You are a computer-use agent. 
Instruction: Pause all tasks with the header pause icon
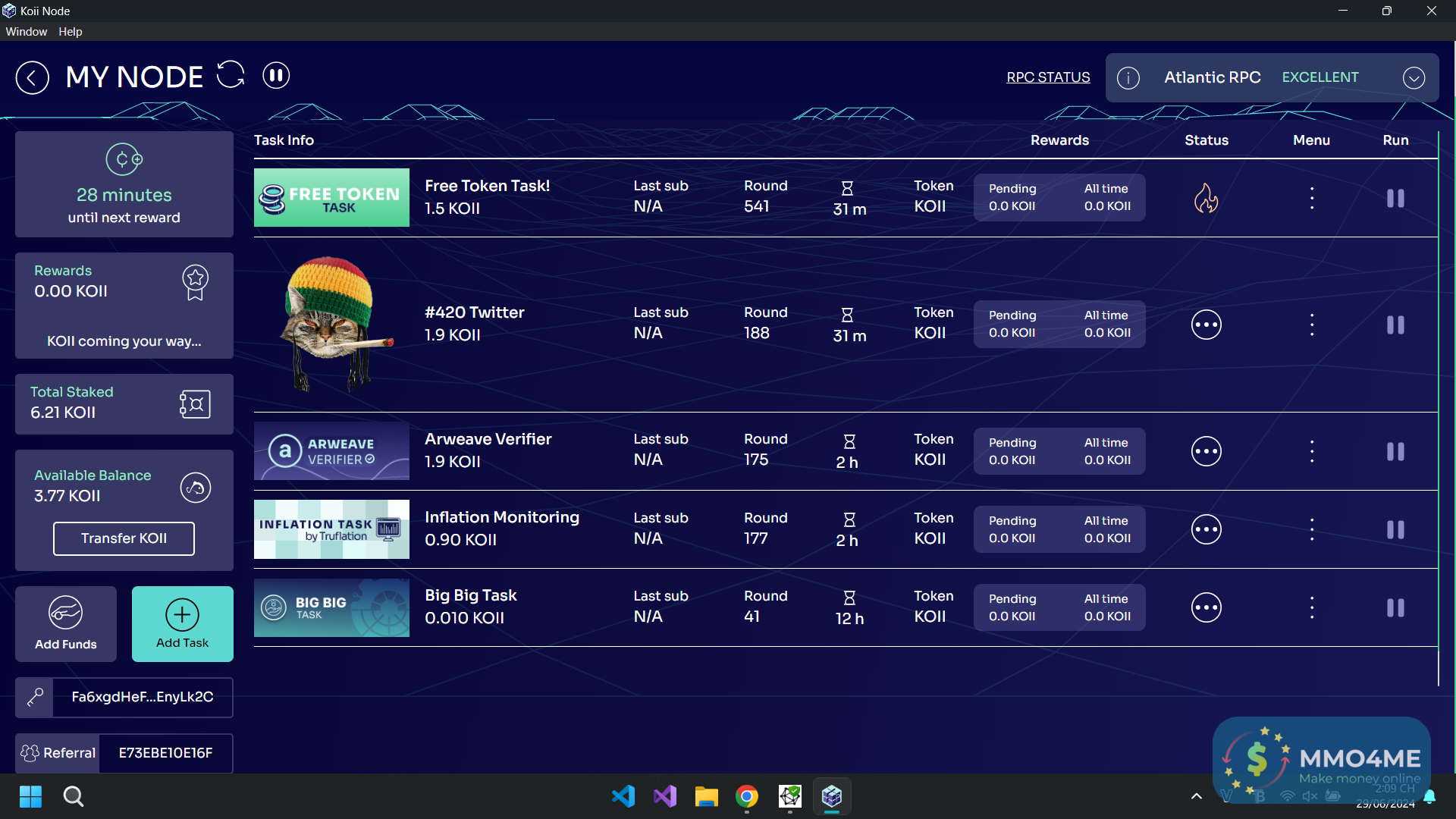pyautogui.click(x=276, y=75)
